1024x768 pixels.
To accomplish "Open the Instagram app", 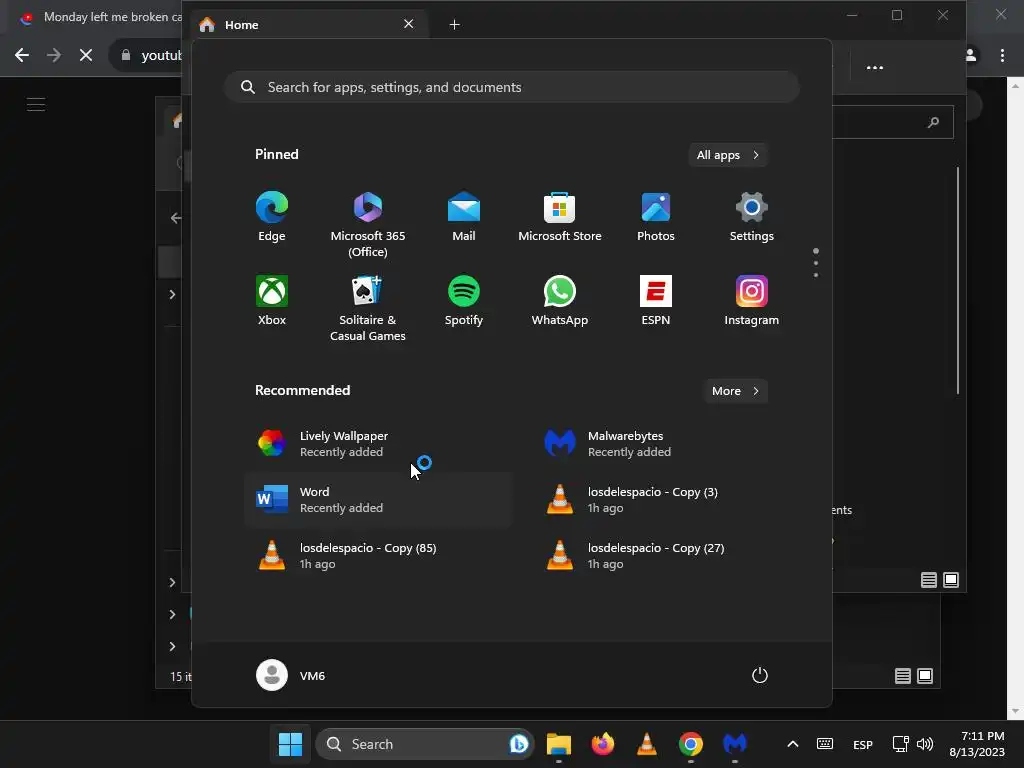I will pyautogui.click(x=752, y=301).
